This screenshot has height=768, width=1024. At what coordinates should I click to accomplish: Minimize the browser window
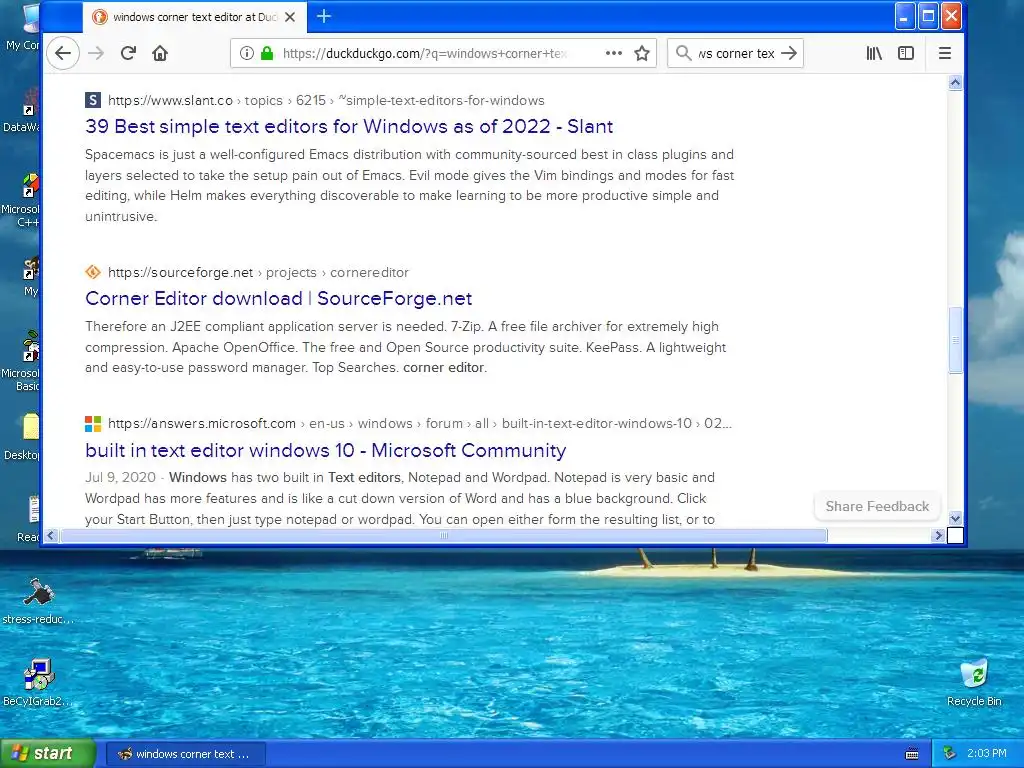pos(904,17)
